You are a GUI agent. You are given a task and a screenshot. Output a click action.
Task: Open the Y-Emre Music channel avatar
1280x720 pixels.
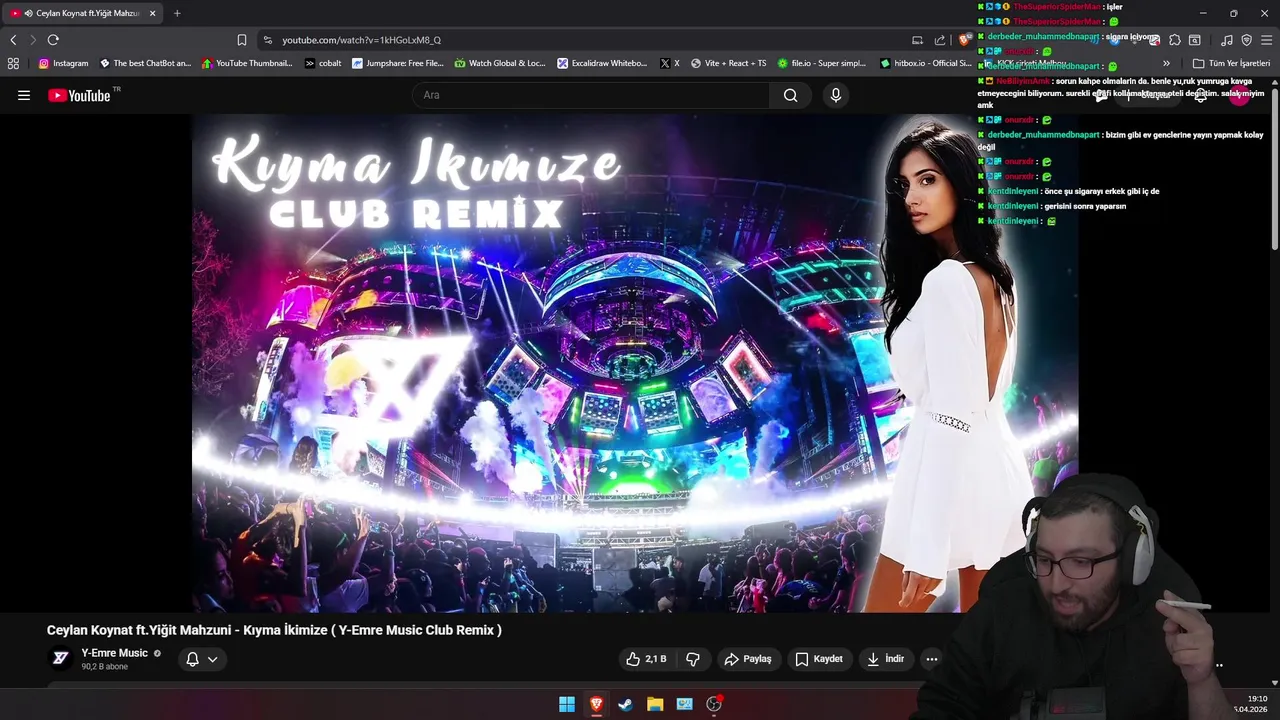61,658
